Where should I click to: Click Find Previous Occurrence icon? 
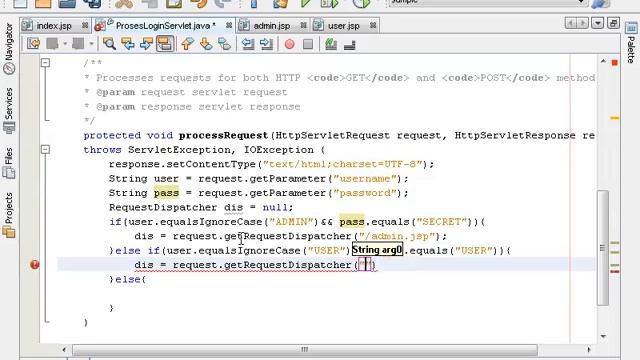[128, 44]
